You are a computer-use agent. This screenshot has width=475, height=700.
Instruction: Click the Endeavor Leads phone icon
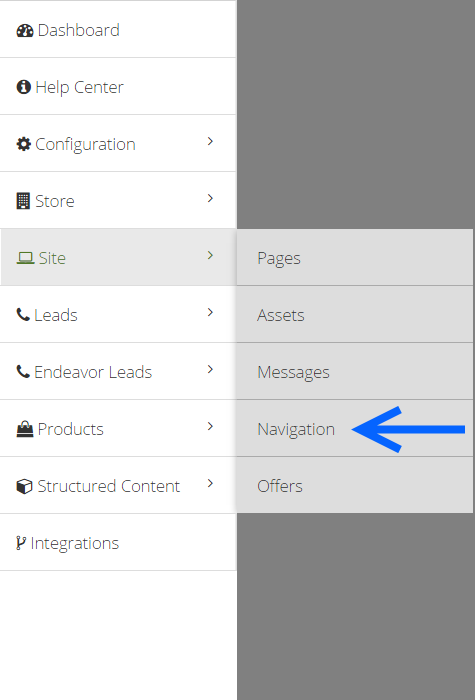point(23,371)
